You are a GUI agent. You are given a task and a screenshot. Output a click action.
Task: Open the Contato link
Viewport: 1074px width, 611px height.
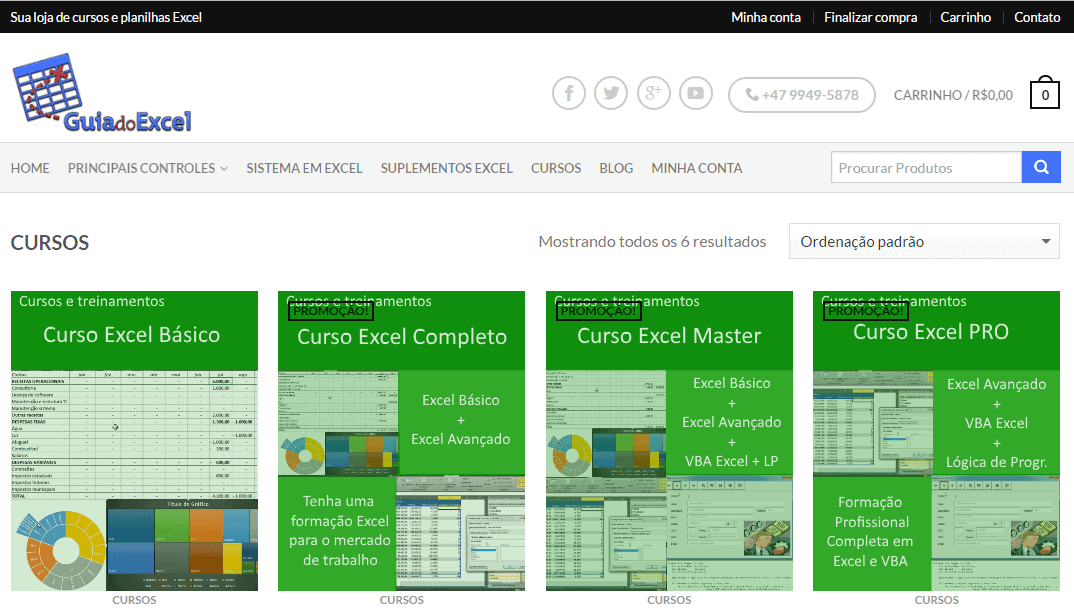[1037, 17]
